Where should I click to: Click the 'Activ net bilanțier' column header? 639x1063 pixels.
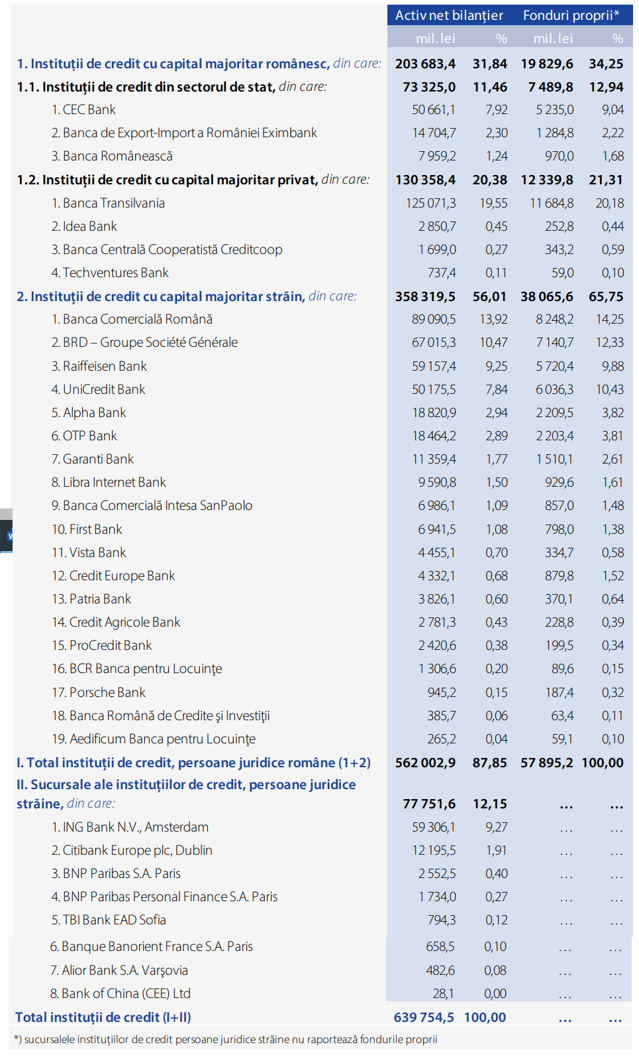click(x=449, y=16)
